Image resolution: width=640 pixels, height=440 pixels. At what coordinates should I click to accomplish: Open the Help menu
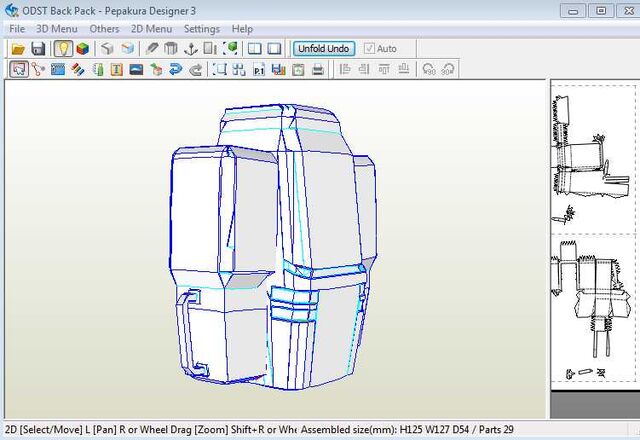click(x=242, y=29)
